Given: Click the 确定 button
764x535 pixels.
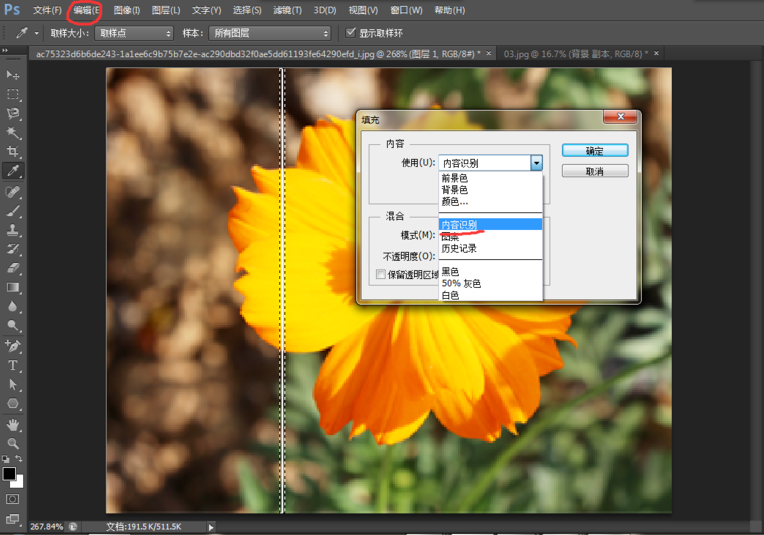Looking at the screenshot, I should tap(594, 150).
